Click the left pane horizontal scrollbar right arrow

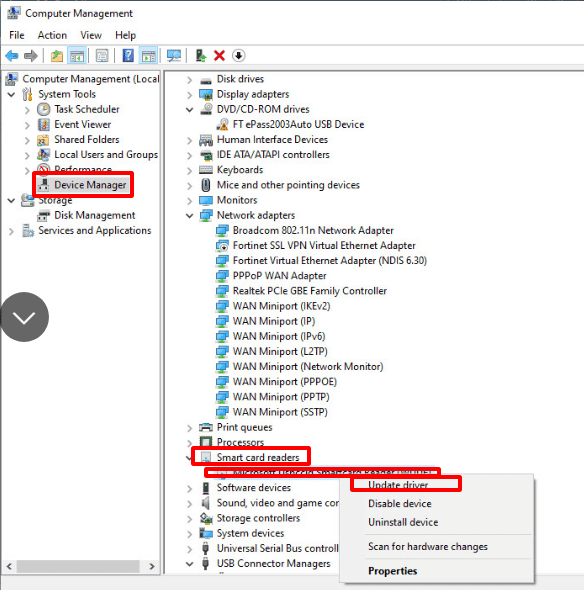(152, 566)
